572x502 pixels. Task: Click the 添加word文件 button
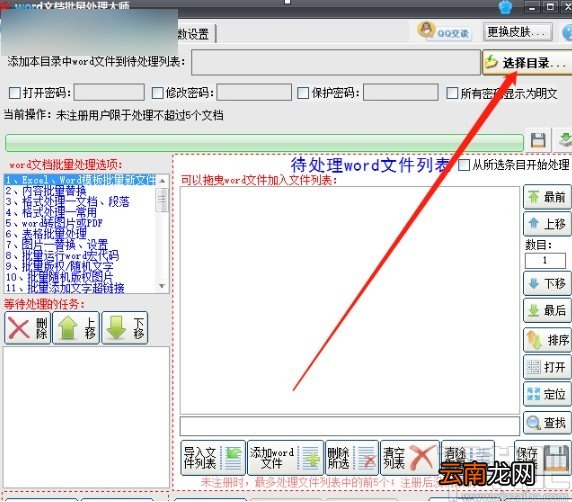click(285, 458)
